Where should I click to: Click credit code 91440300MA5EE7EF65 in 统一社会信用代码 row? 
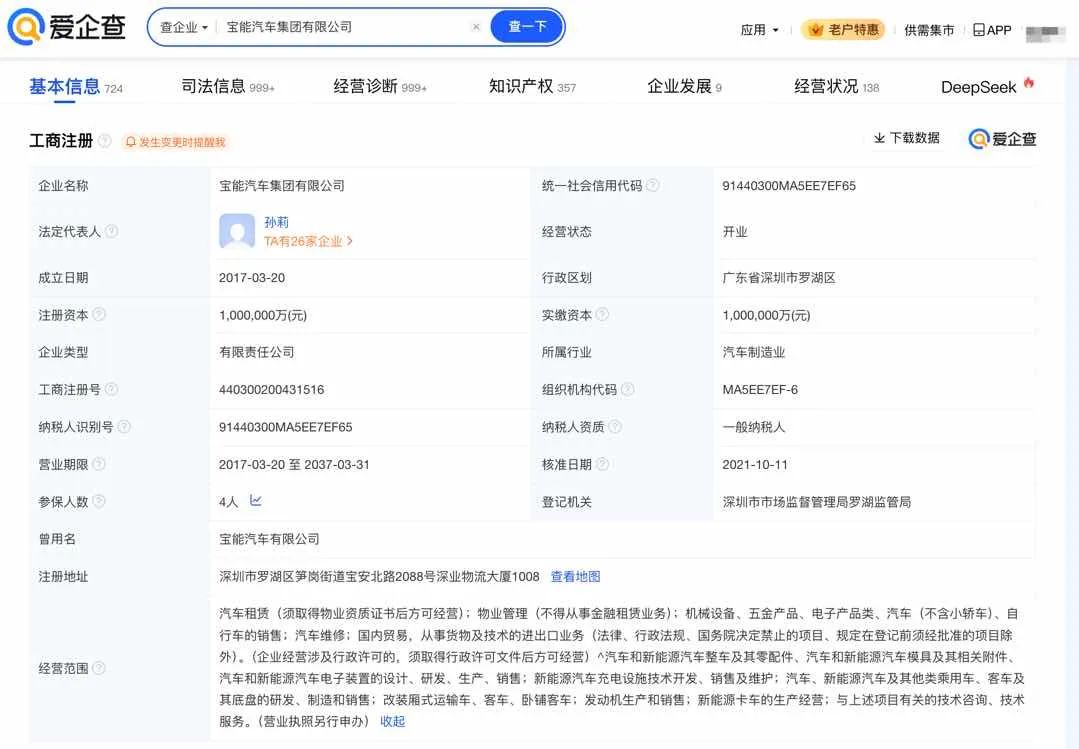pyautogui.click(x=789, y=186)
